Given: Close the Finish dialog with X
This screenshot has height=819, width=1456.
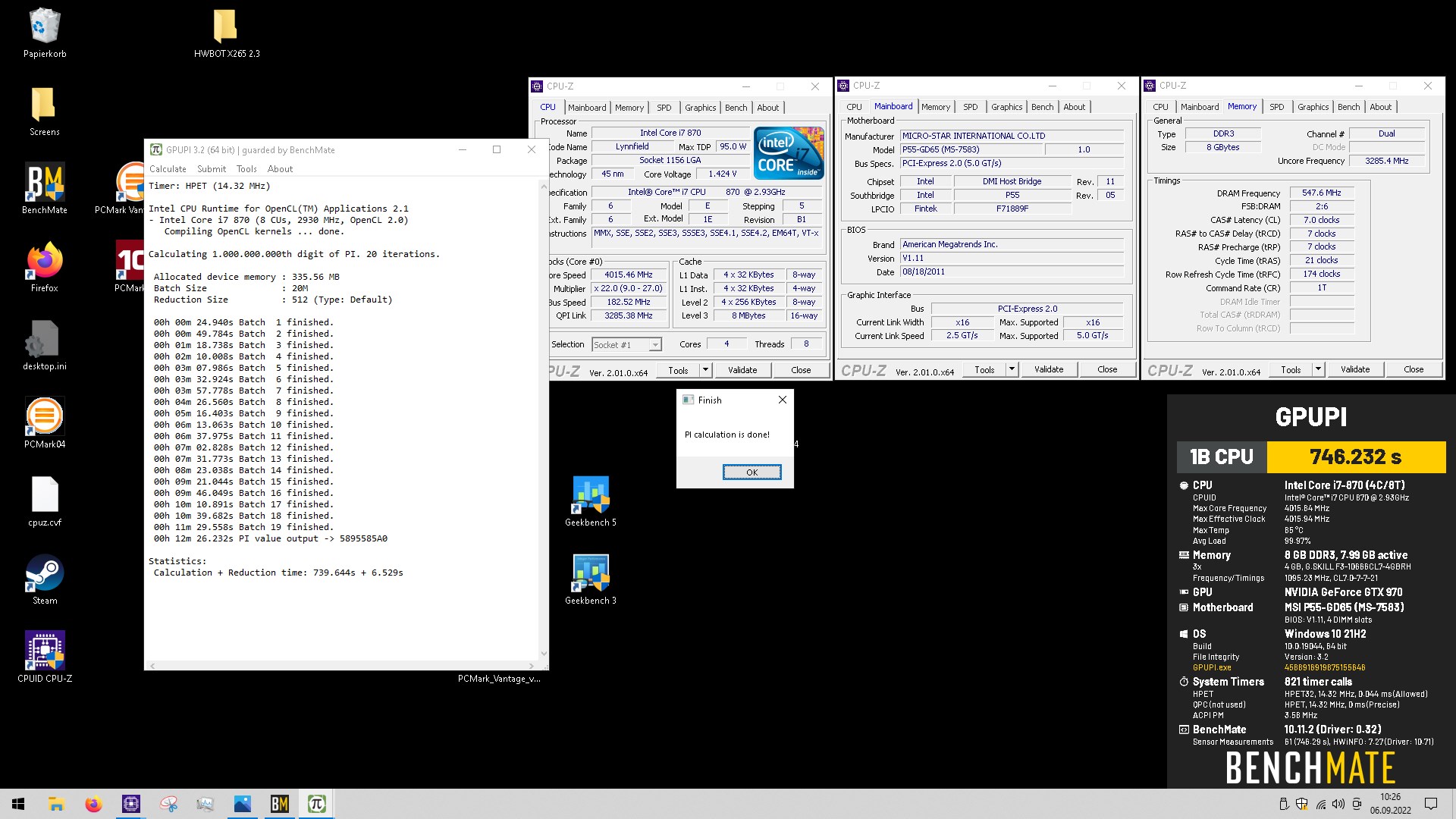Looking at the screenshot, I should tap(783, 400).
